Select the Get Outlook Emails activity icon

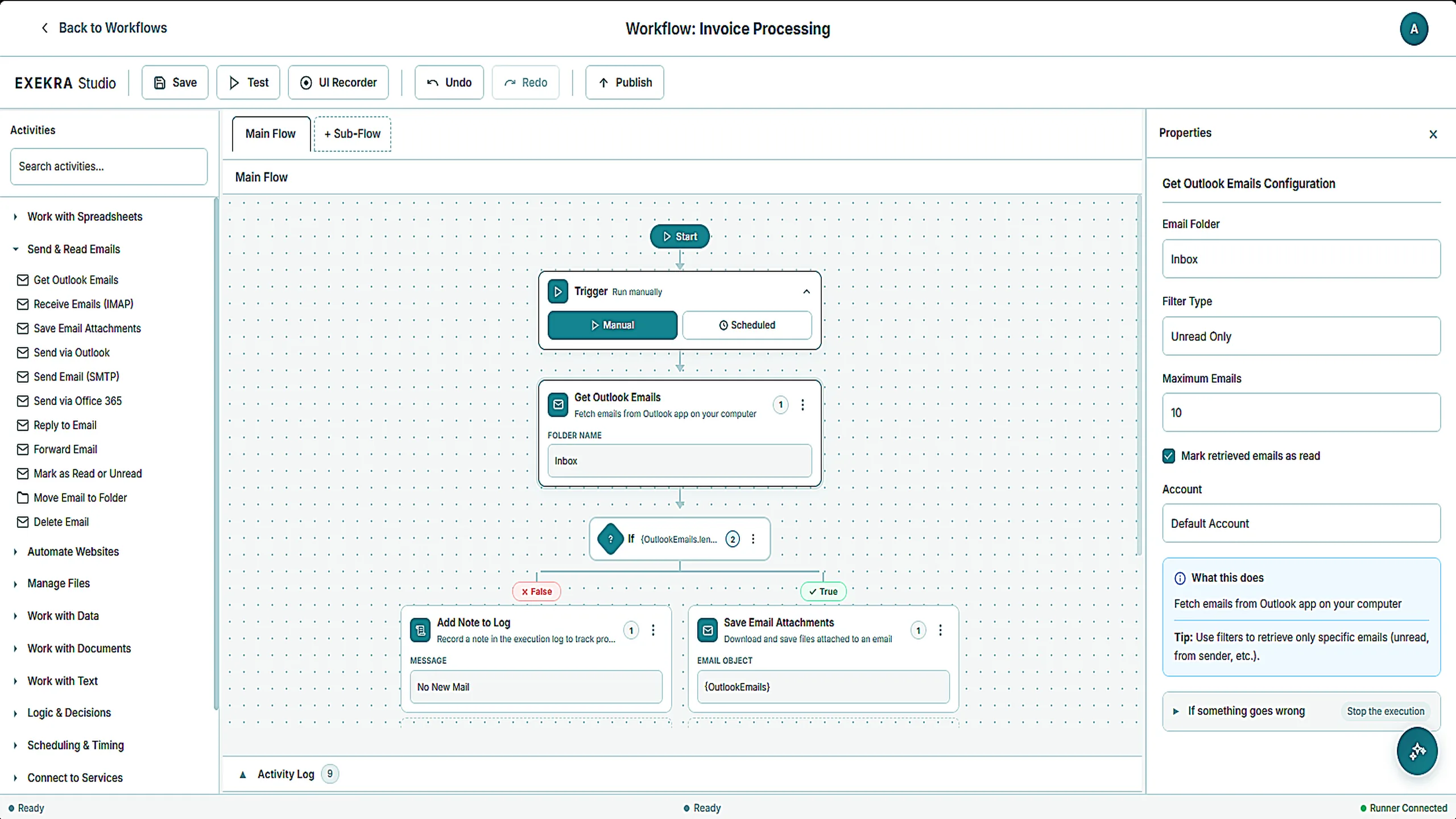pos(558,404)
